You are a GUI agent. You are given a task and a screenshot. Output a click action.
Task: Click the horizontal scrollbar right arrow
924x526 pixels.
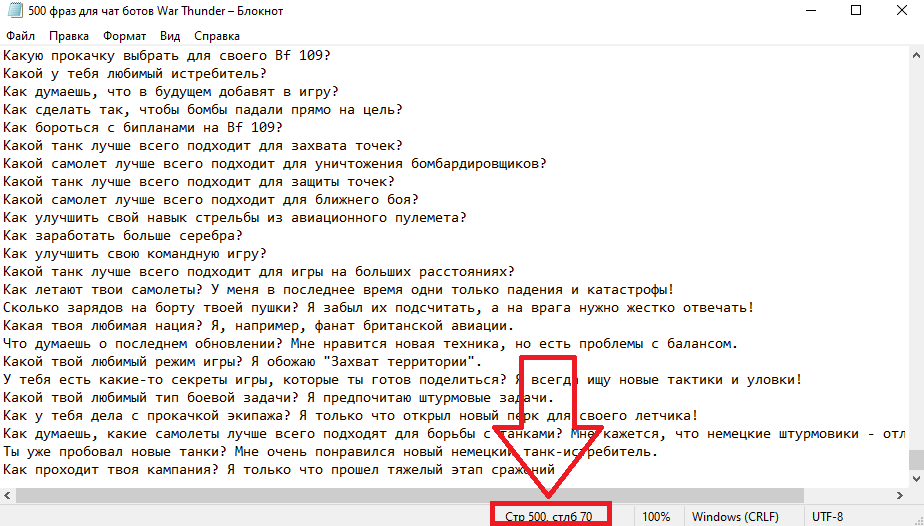[900, 495]
